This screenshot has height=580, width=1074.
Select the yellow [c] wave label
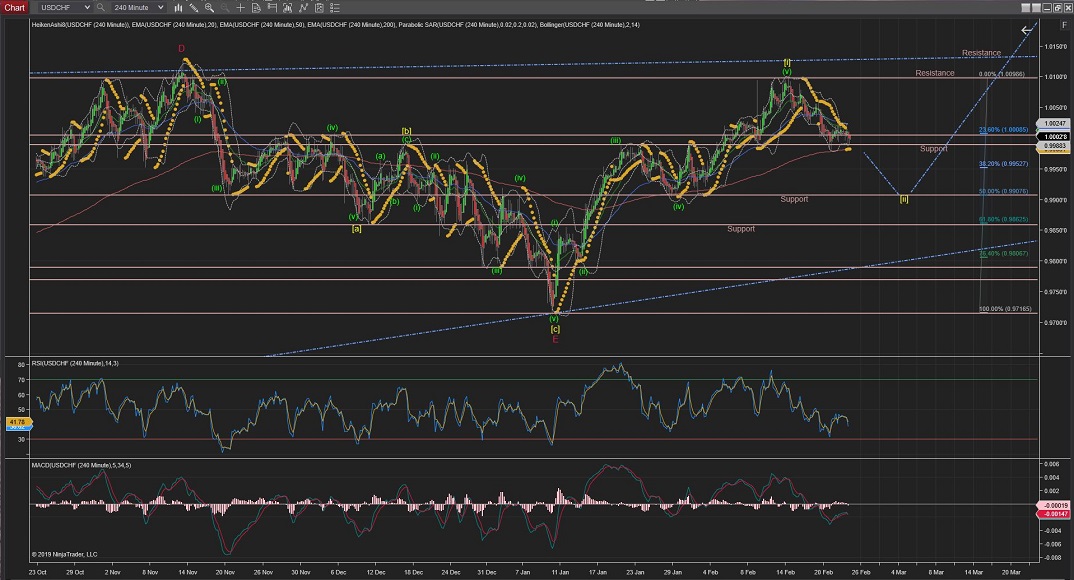tap(555, 329)
